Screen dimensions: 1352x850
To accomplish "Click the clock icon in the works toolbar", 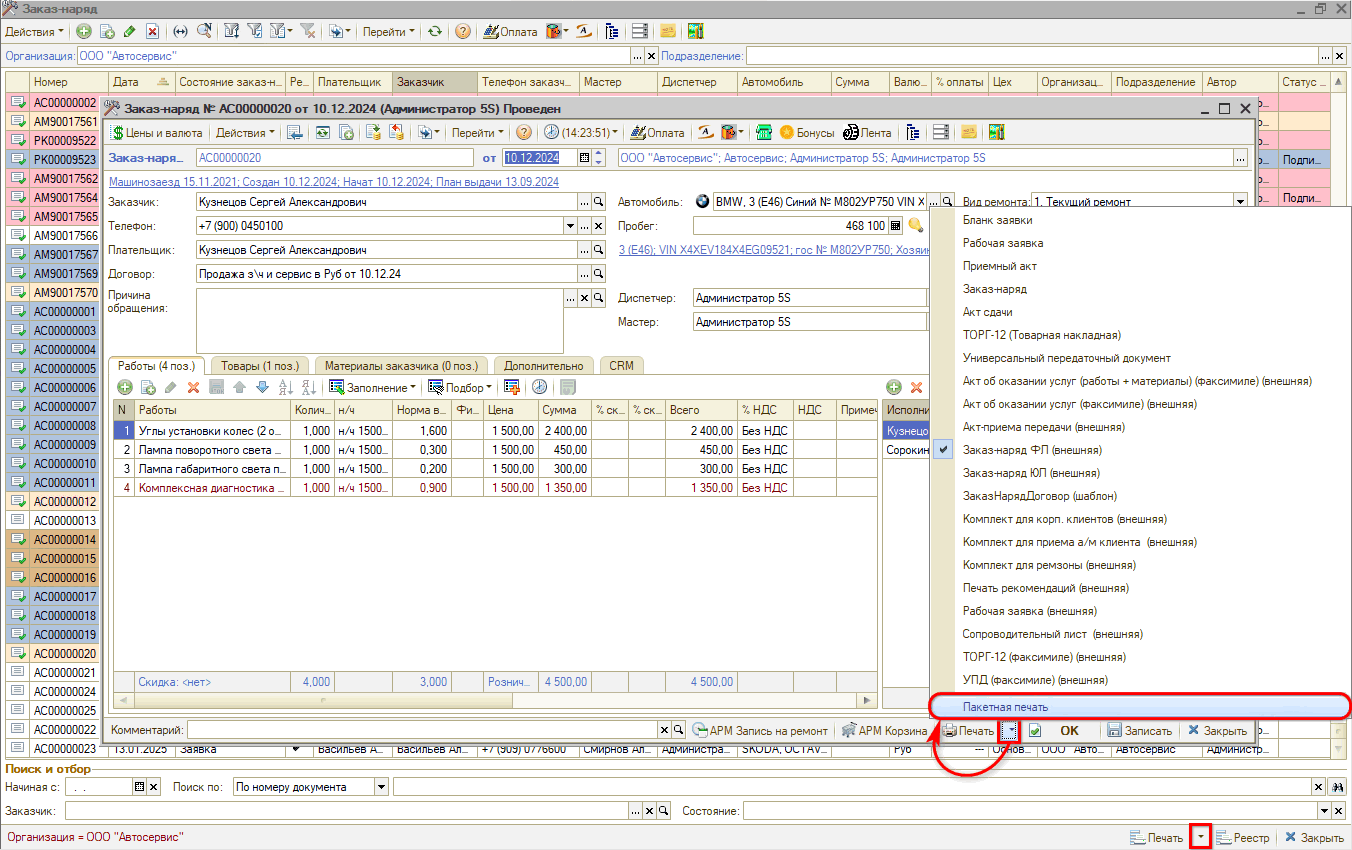I will pyautogui.click(x=539, y=387).
